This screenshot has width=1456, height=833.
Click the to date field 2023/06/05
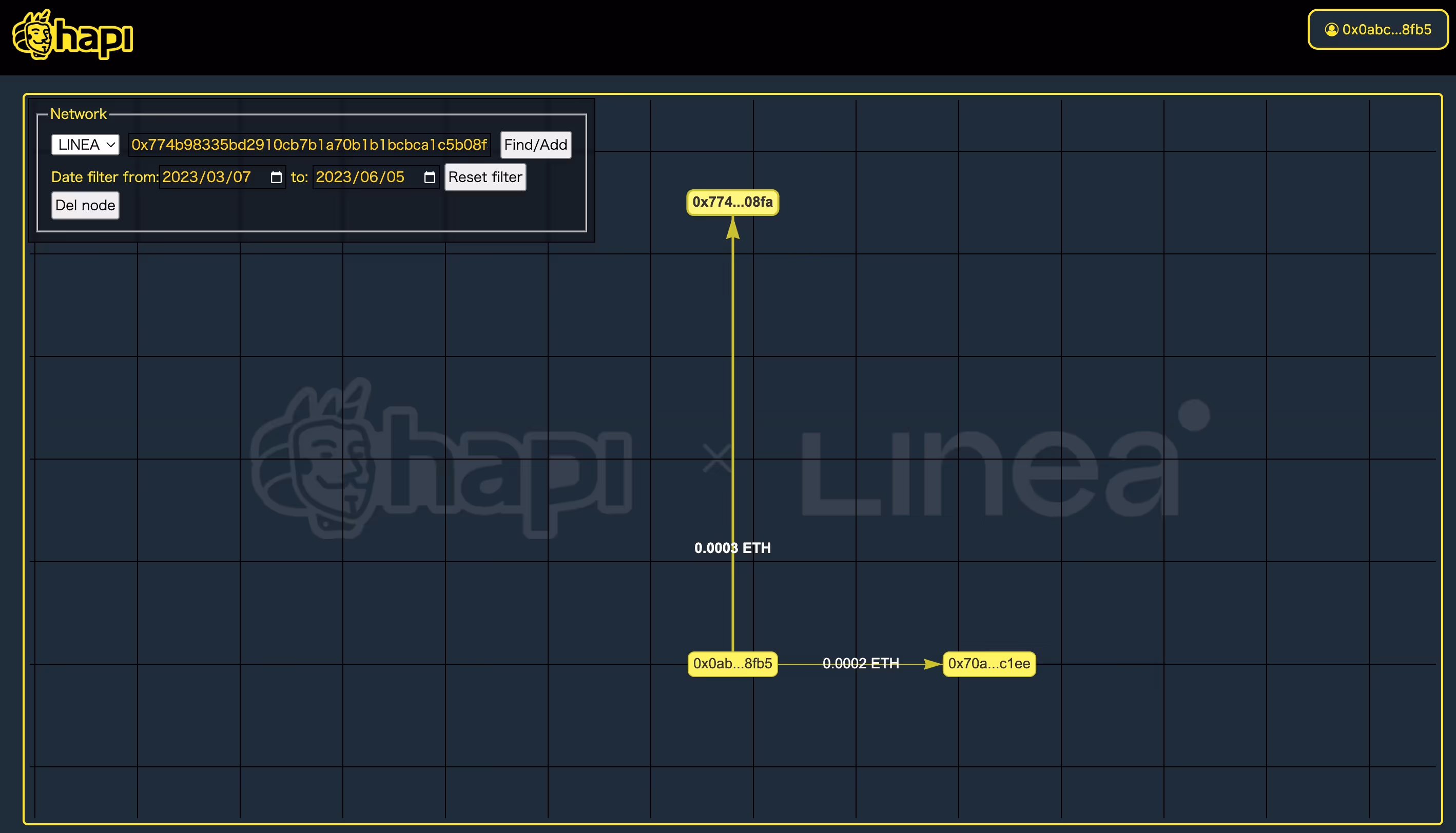pos(376,177)
